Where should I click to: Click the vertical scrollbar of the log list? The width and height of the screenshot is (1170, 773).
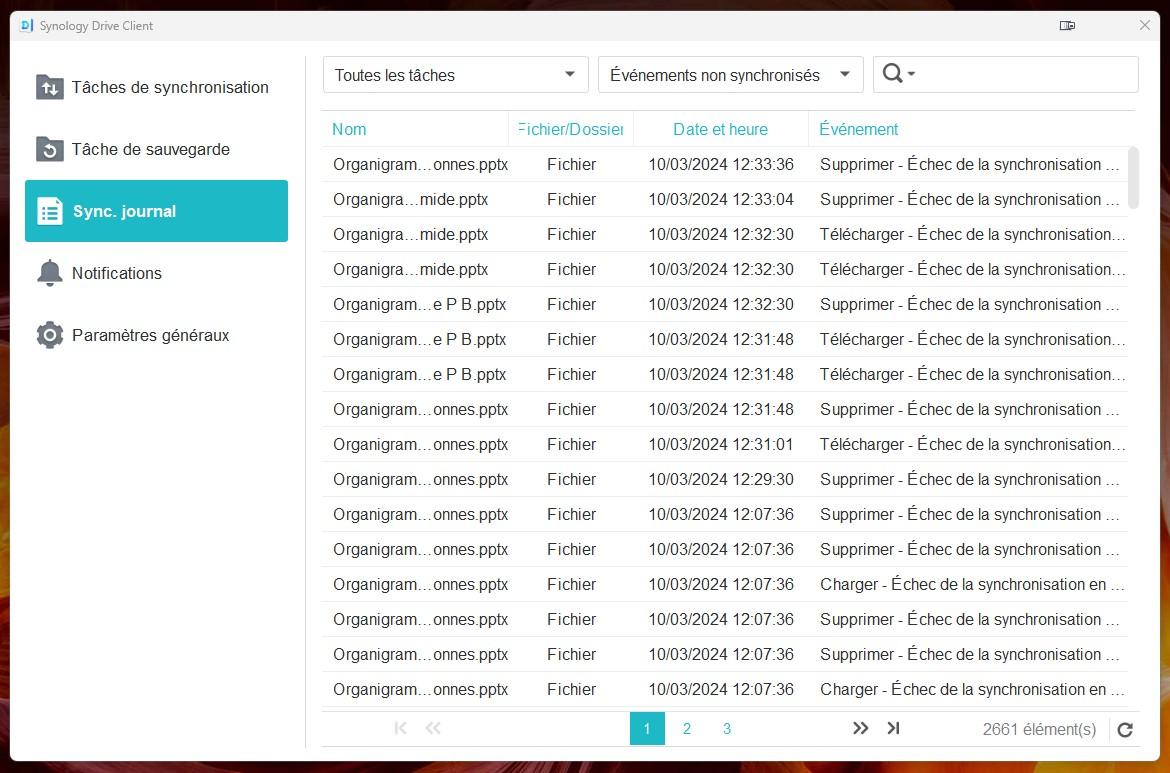[x=1132, y=178]
